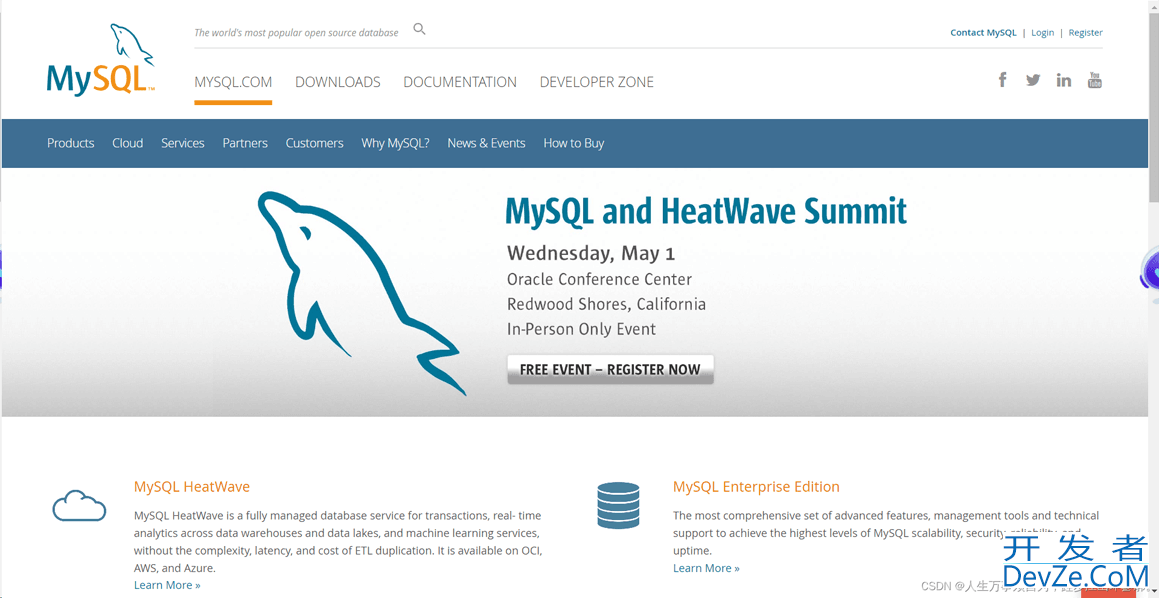Click the "world's most popular open source database" tagline
This screenshot has width=1159, height=598.
296,33
